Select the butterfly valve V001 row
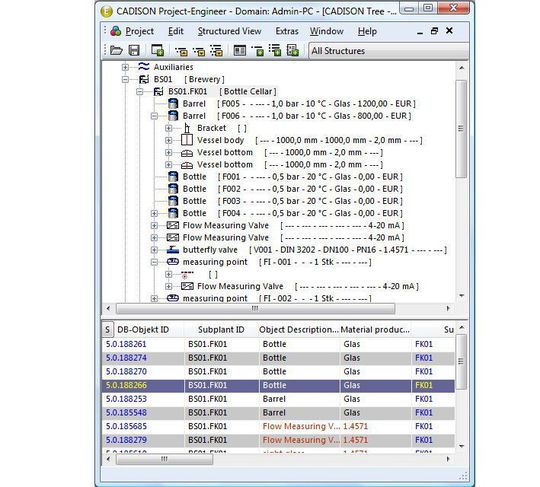 click(x=314, y=250)
